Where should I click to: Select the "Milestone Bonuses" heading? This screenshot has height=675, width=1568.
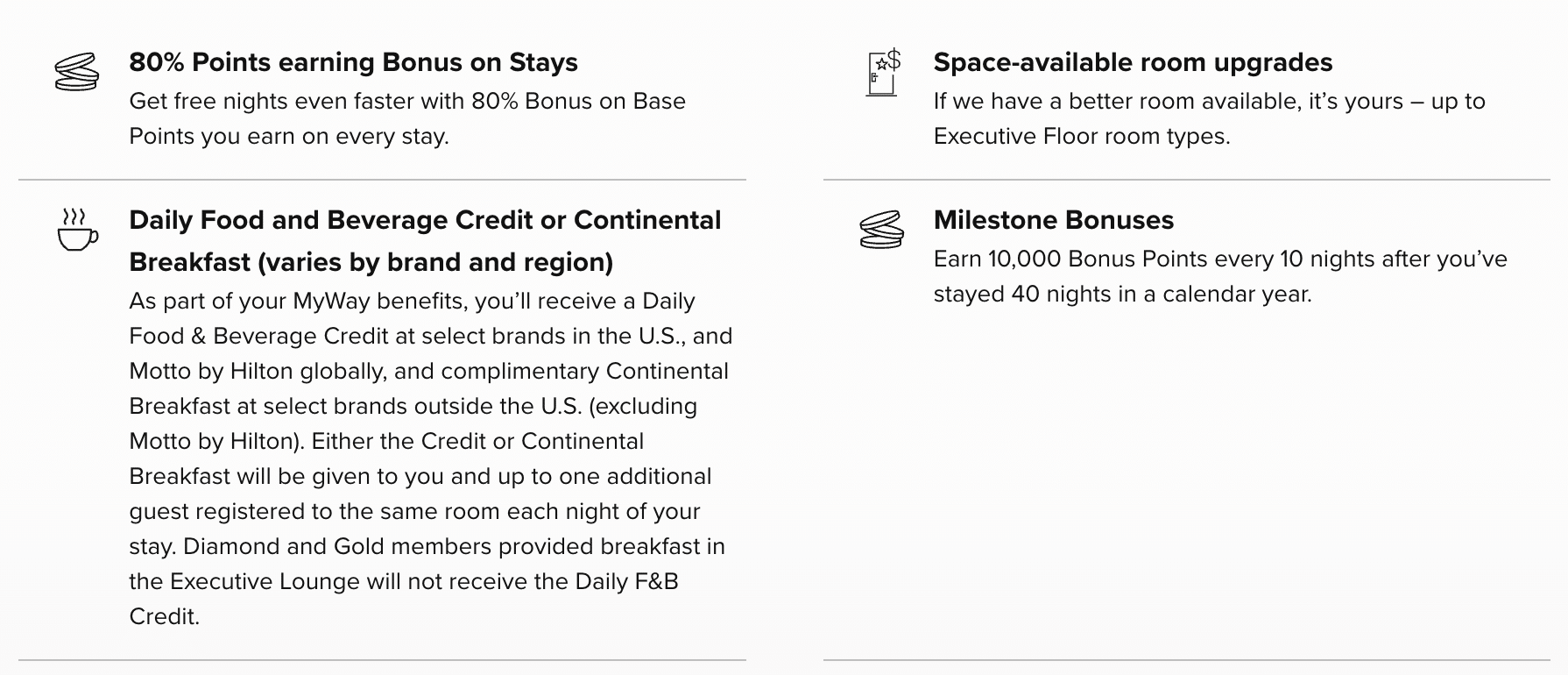pyautogui.click(x=1053, y=220)
